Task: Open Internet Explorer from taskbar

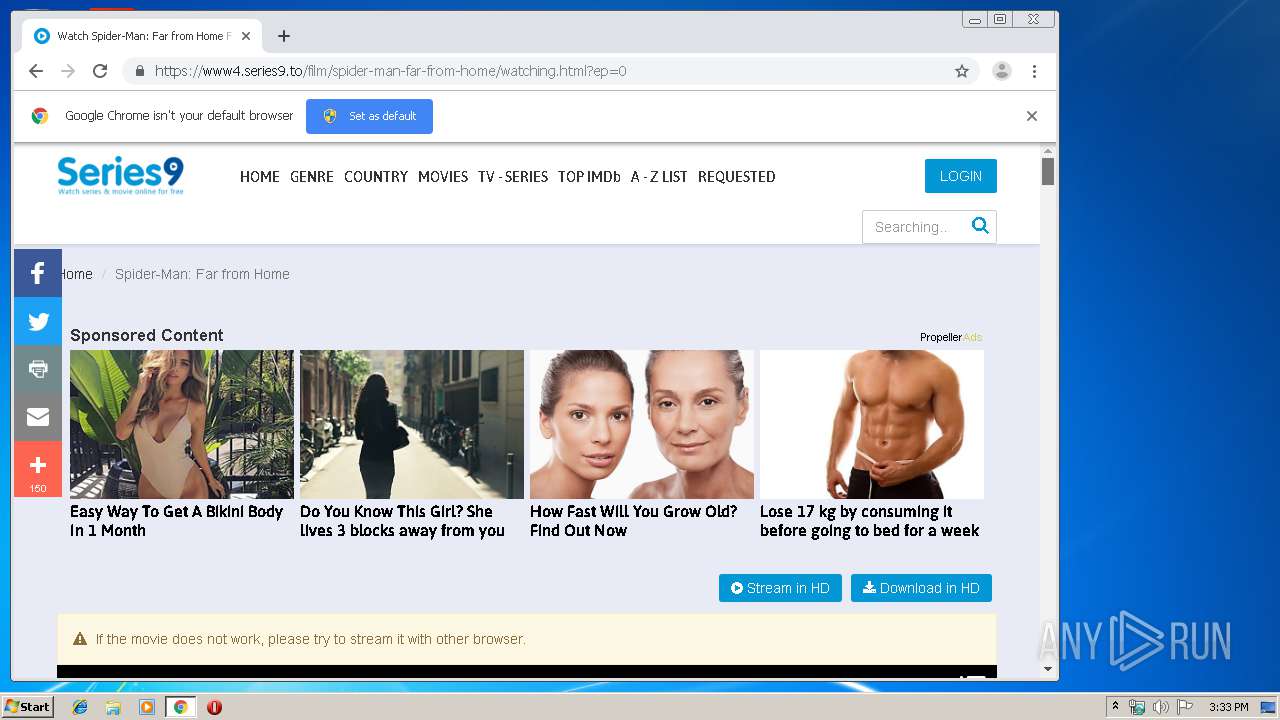Action: pyautogui.click(x=80, y=707)
